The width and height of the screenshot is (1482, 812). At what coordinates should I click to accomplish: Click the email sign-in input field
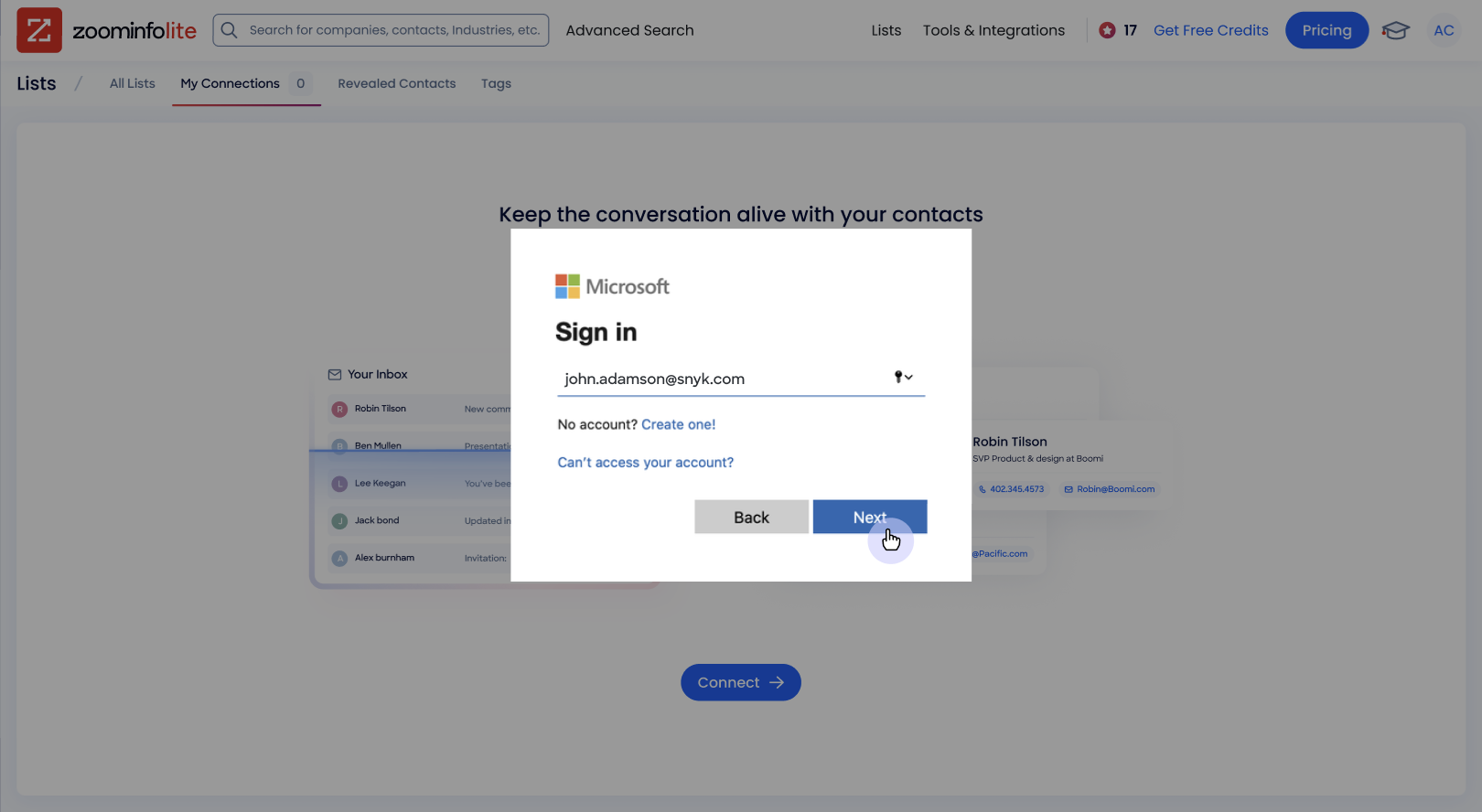point(723,379)
